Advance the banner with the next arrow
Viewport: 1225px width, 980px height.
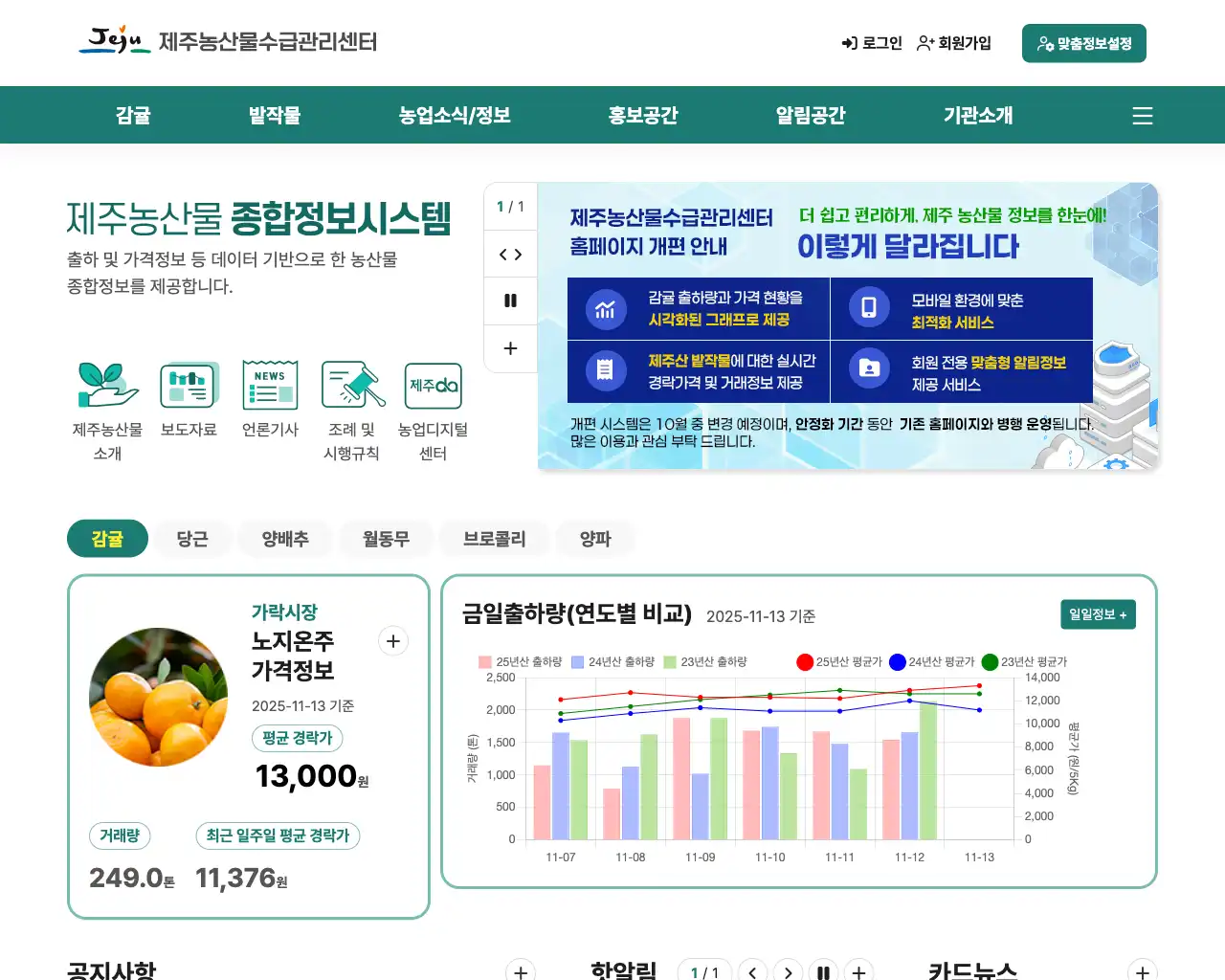coord(517,254)
